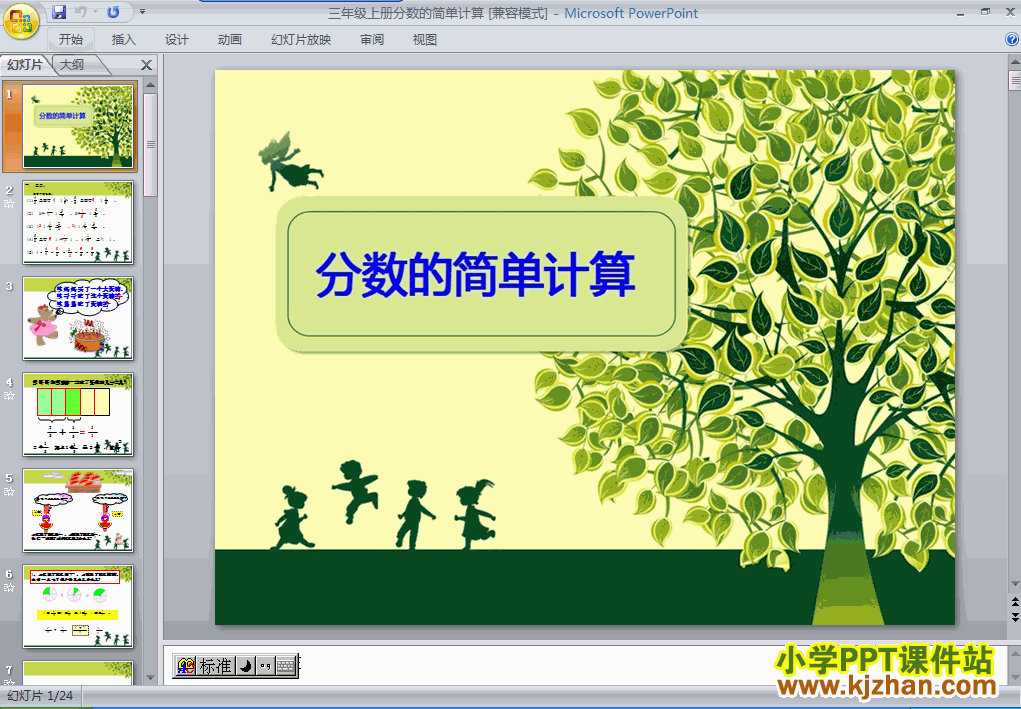Click the animation star icon beside slide 2
This screenshot has height=709, width=1021.
9,204
